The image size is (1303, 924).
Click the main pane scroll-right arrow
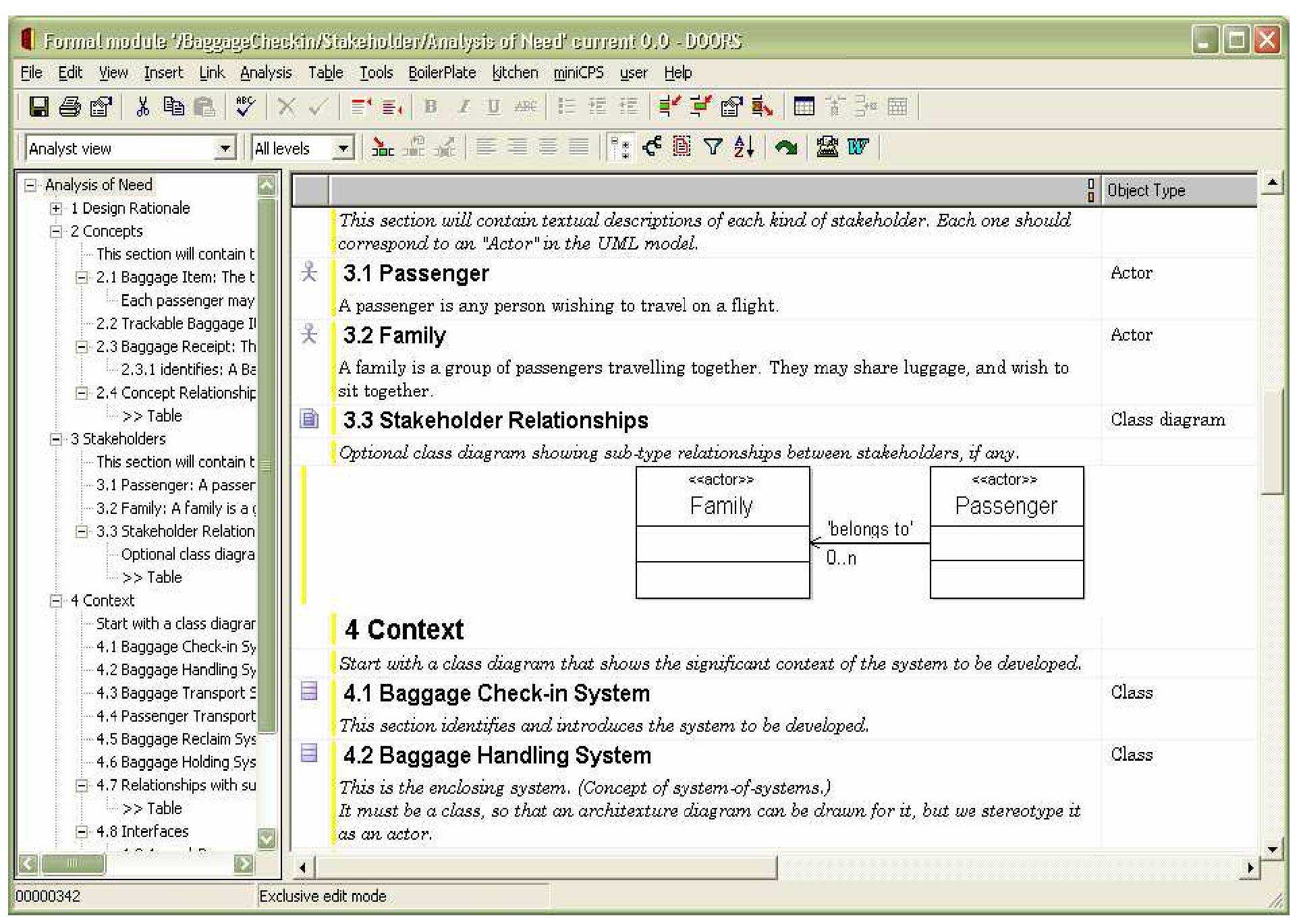(x=1250, y=868)
